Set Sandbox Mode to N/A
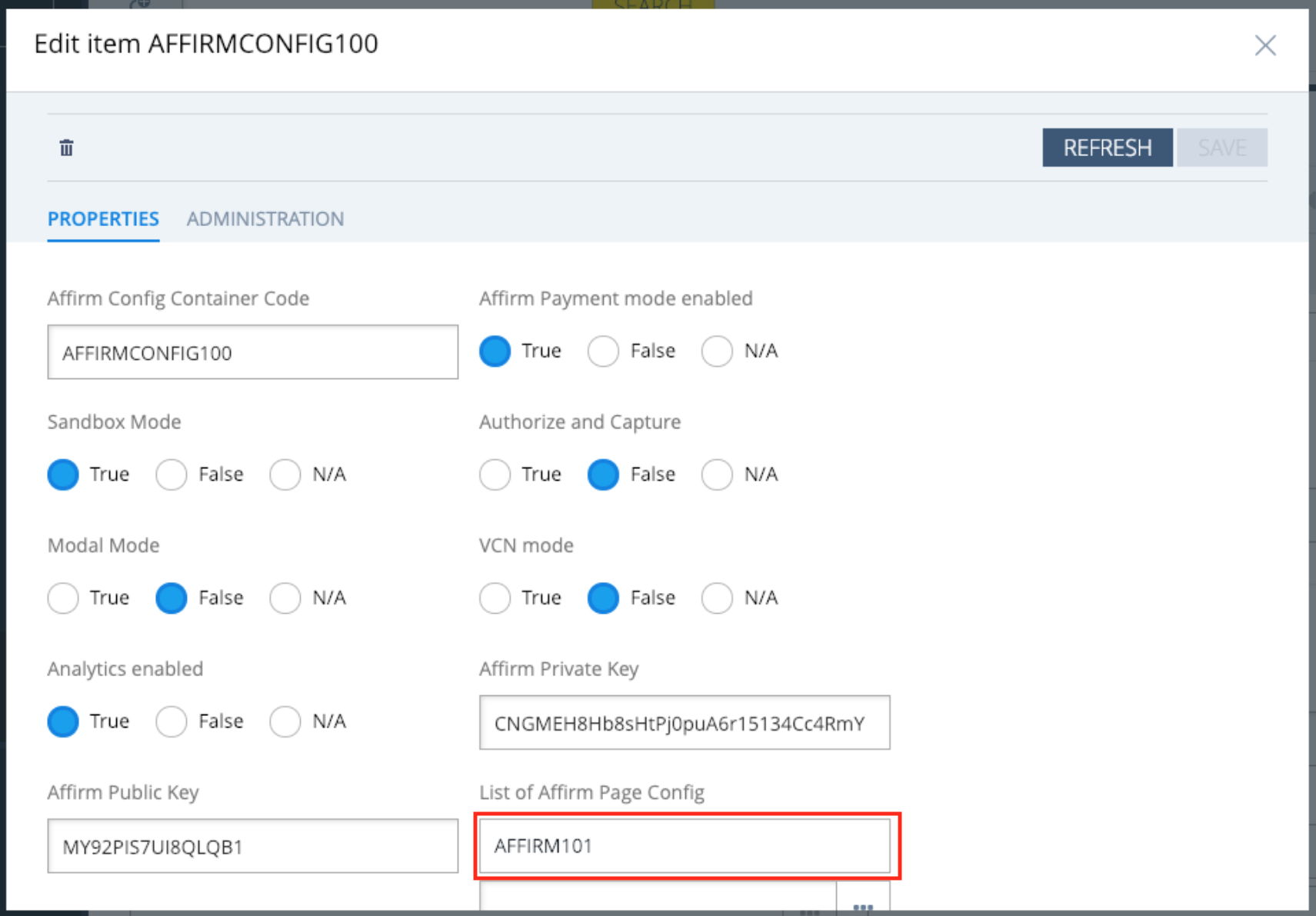The height and width of the screenshot is (916, 1316). click(x=285, y=475)
